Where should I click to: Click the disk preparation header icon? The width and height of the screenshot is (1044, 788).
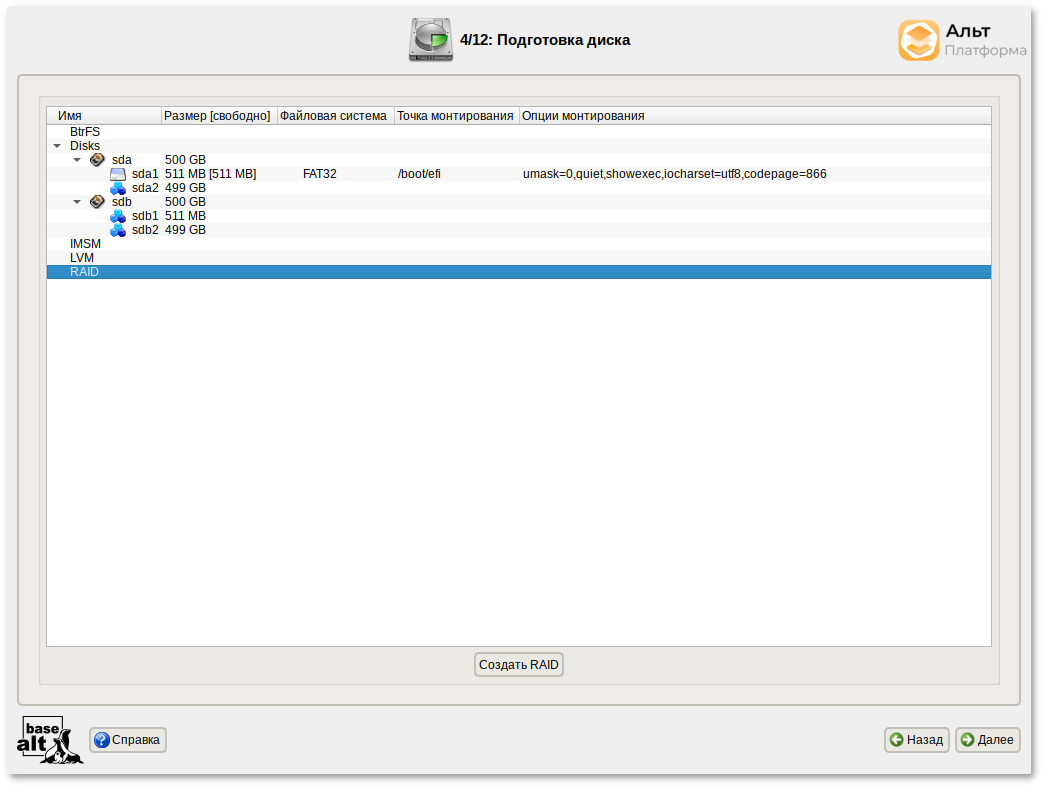click(x=430, y=40)
